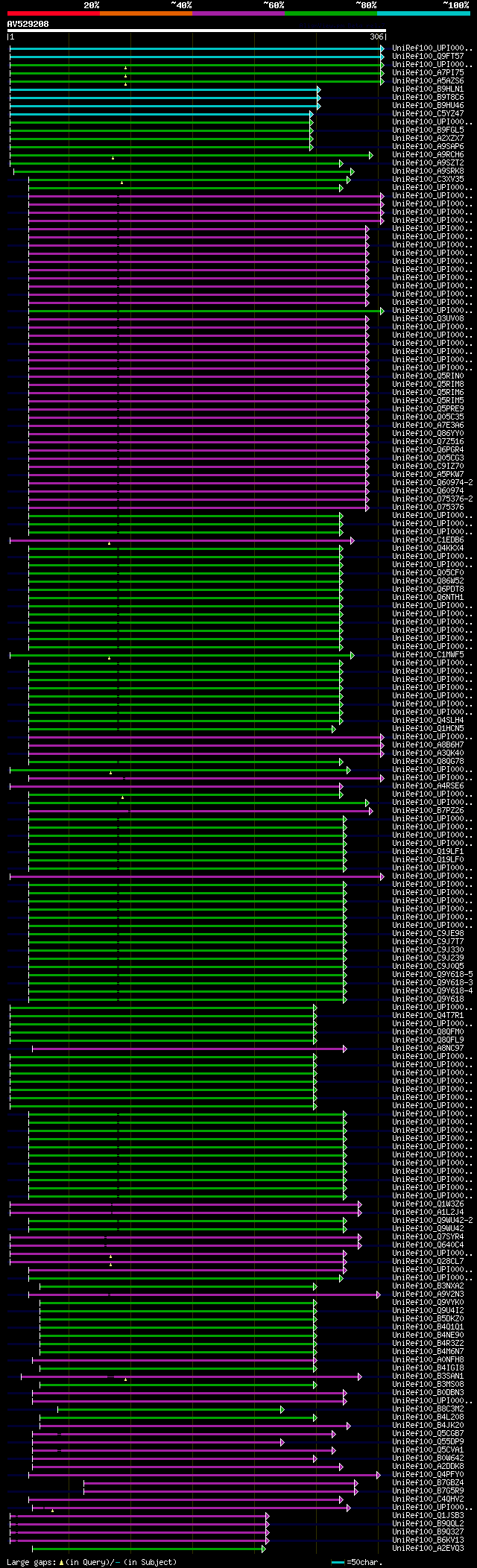
Task: Select label UniRef100_Q1W3Z6
Action: 428,1204
